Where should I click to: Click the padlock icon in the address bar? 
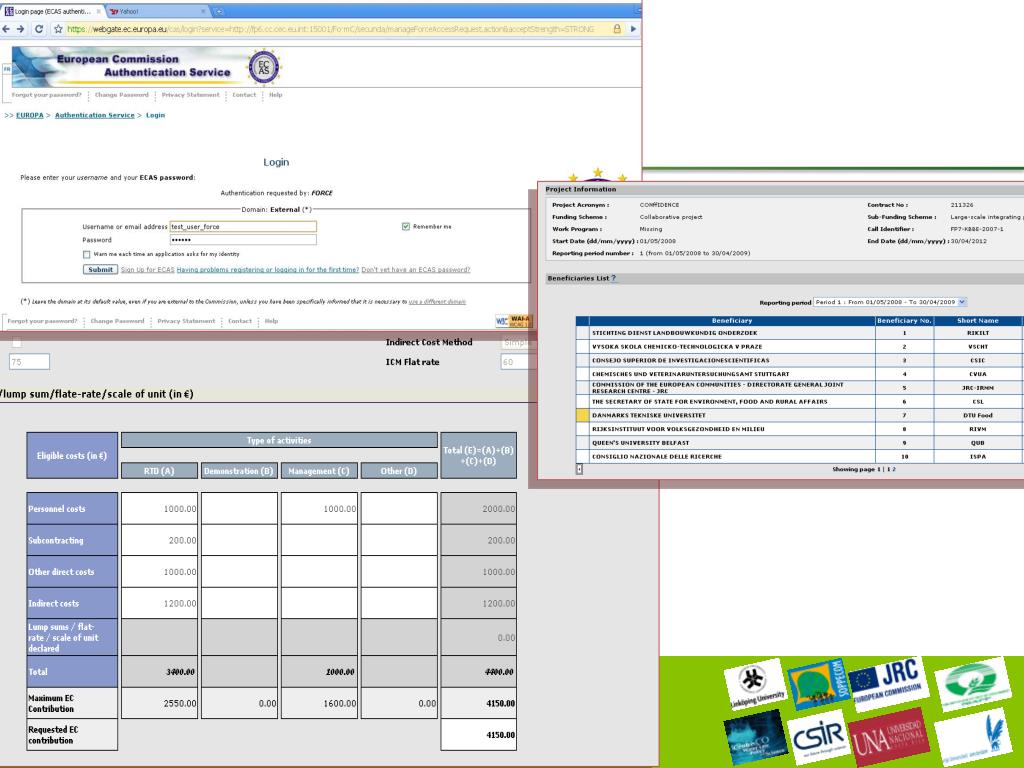point(616,29)
